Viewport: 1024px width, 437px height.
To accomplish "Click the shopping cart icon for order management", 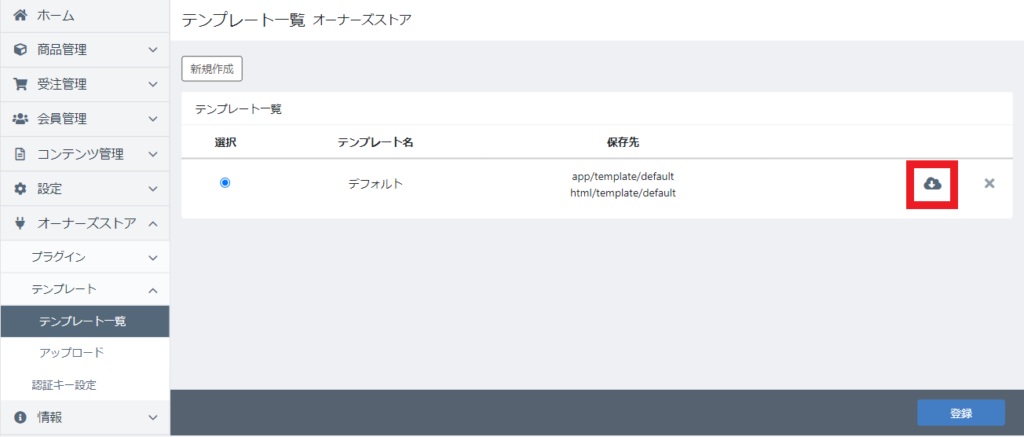I will pyautogui.click(x=20, y=84).
